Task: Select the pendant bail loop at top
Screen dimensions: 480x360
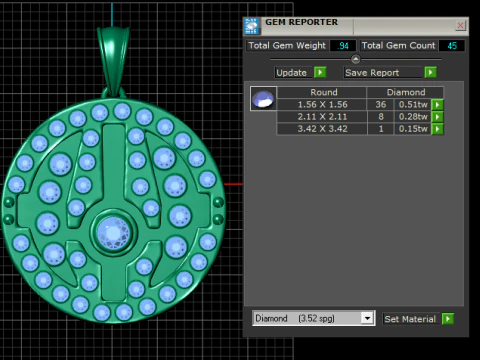Action: tap(113, 62)
